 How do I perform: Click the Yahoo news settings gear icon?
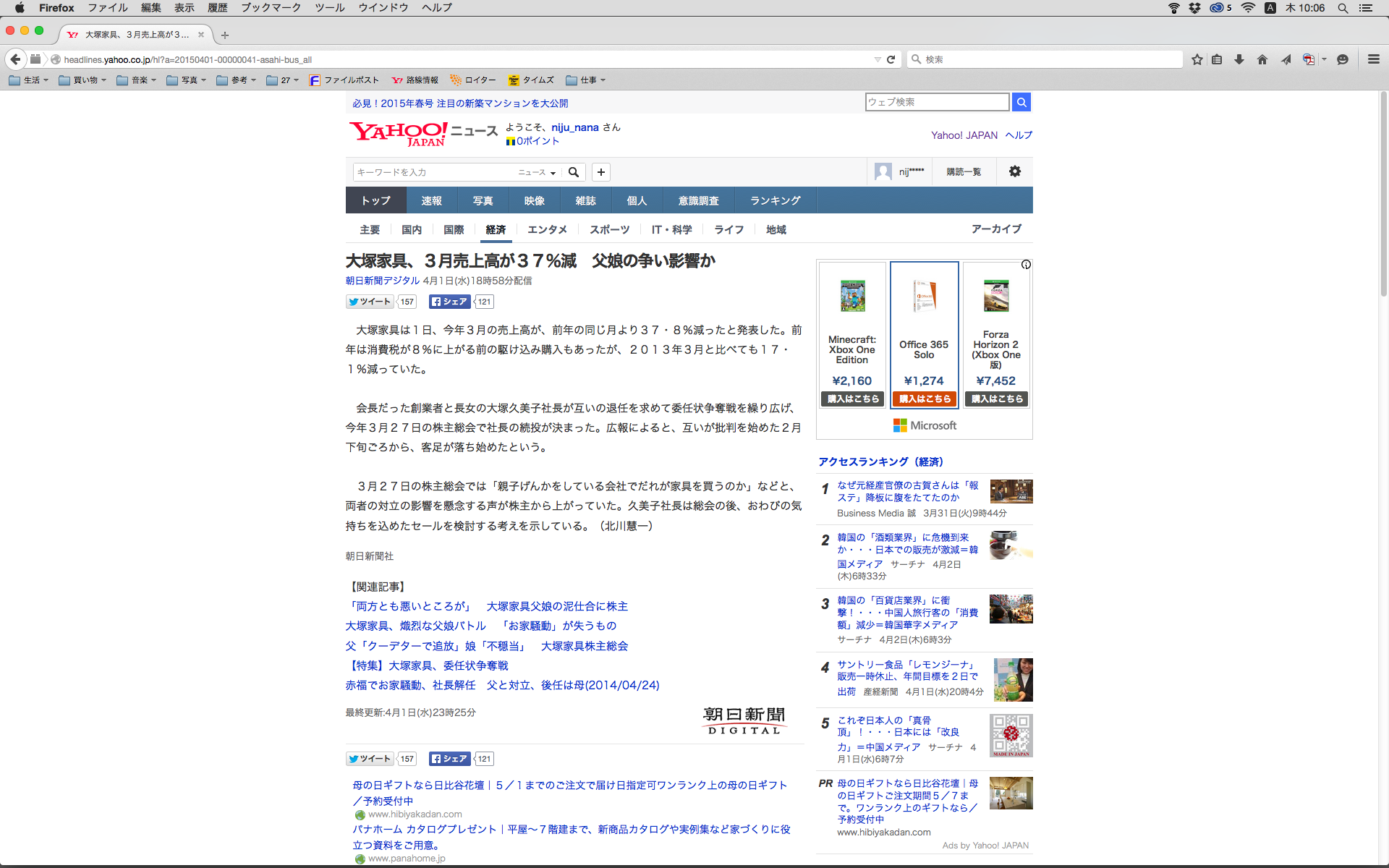pyautogui.click(x=1015, y=171)
